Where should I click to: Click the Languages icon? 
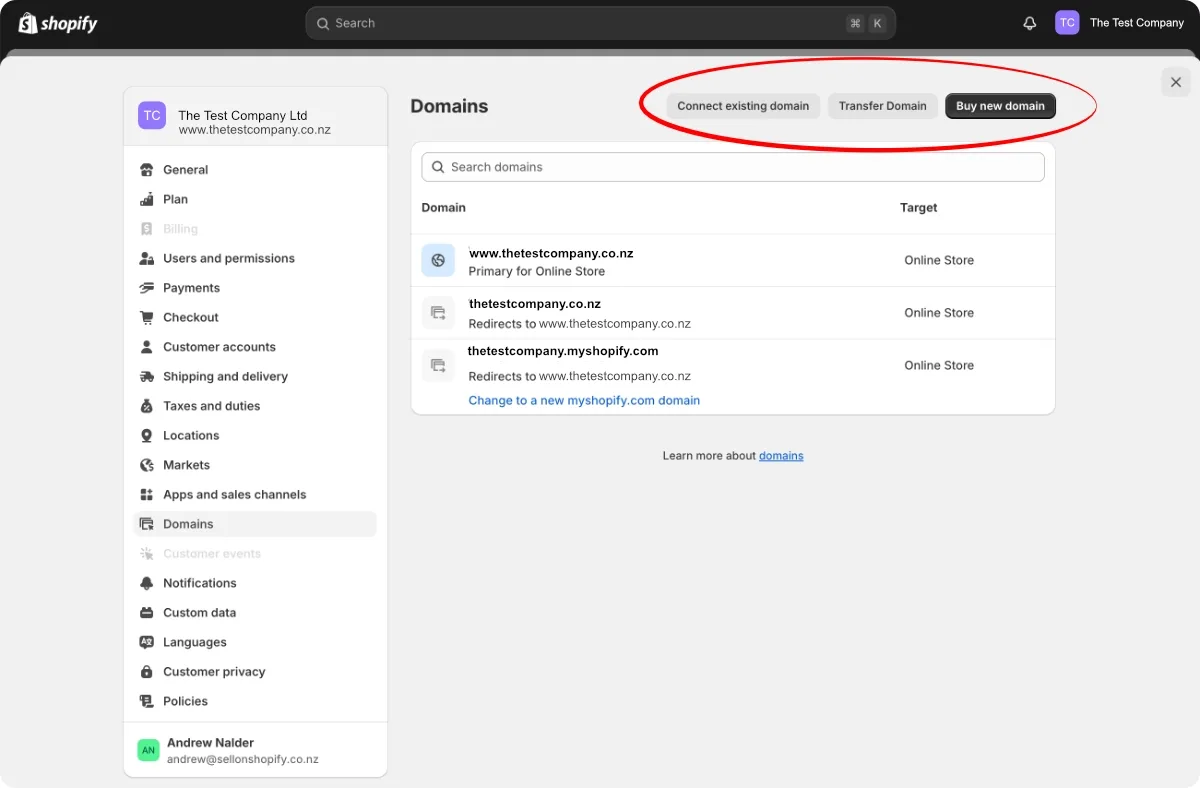coord(147,642)
